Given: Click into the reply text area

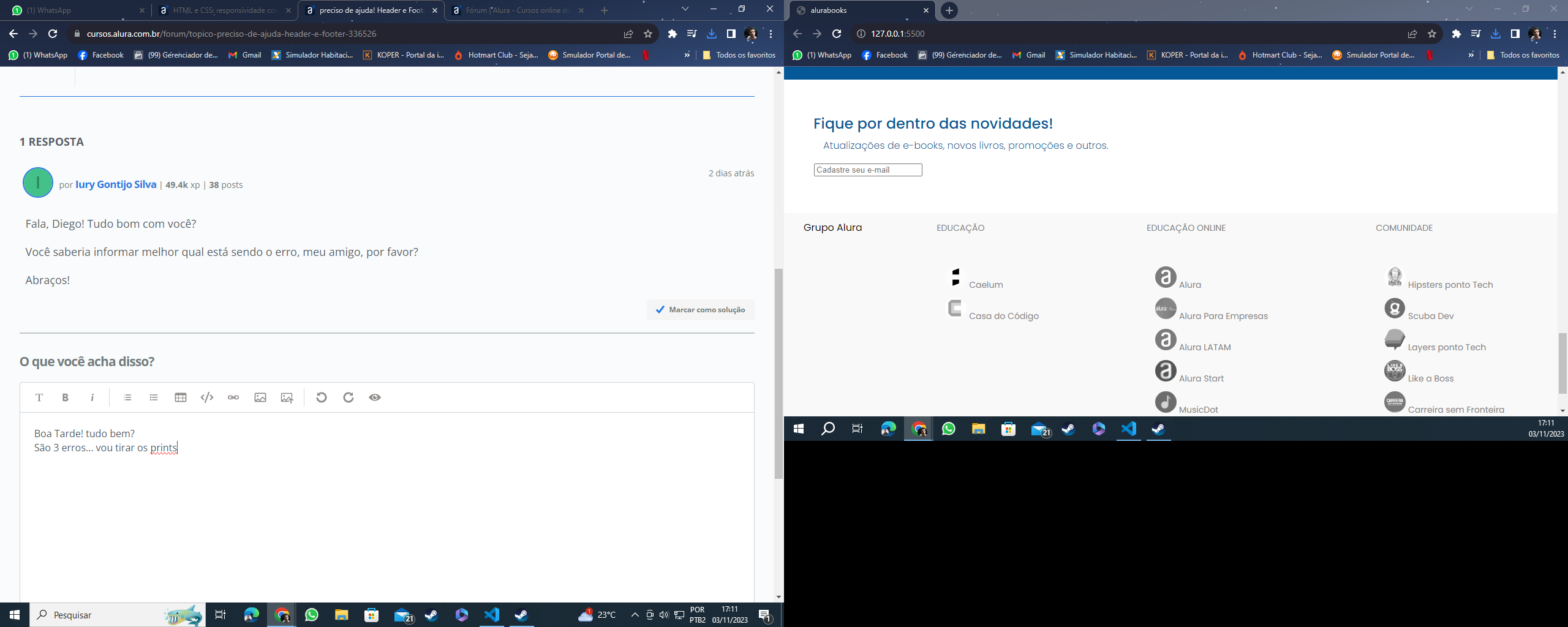Looking at the screenshot, I should point(387,508).
